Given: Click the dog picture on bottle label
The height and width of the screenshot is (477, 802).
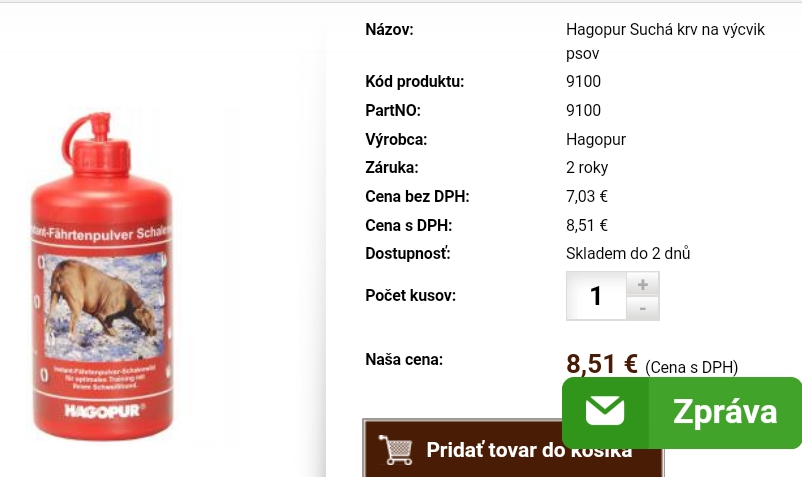Looking at the screenshot, I should point(104,306).
